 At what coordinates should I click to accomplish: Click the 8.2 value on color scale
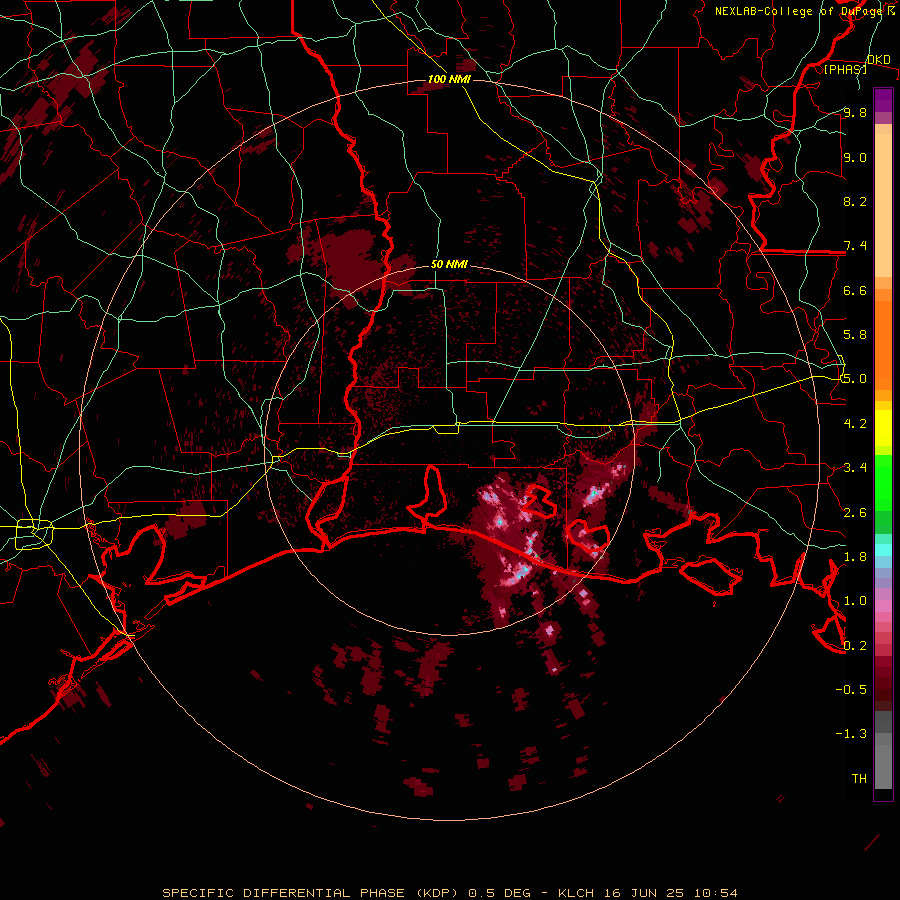[x=855, y=201]
